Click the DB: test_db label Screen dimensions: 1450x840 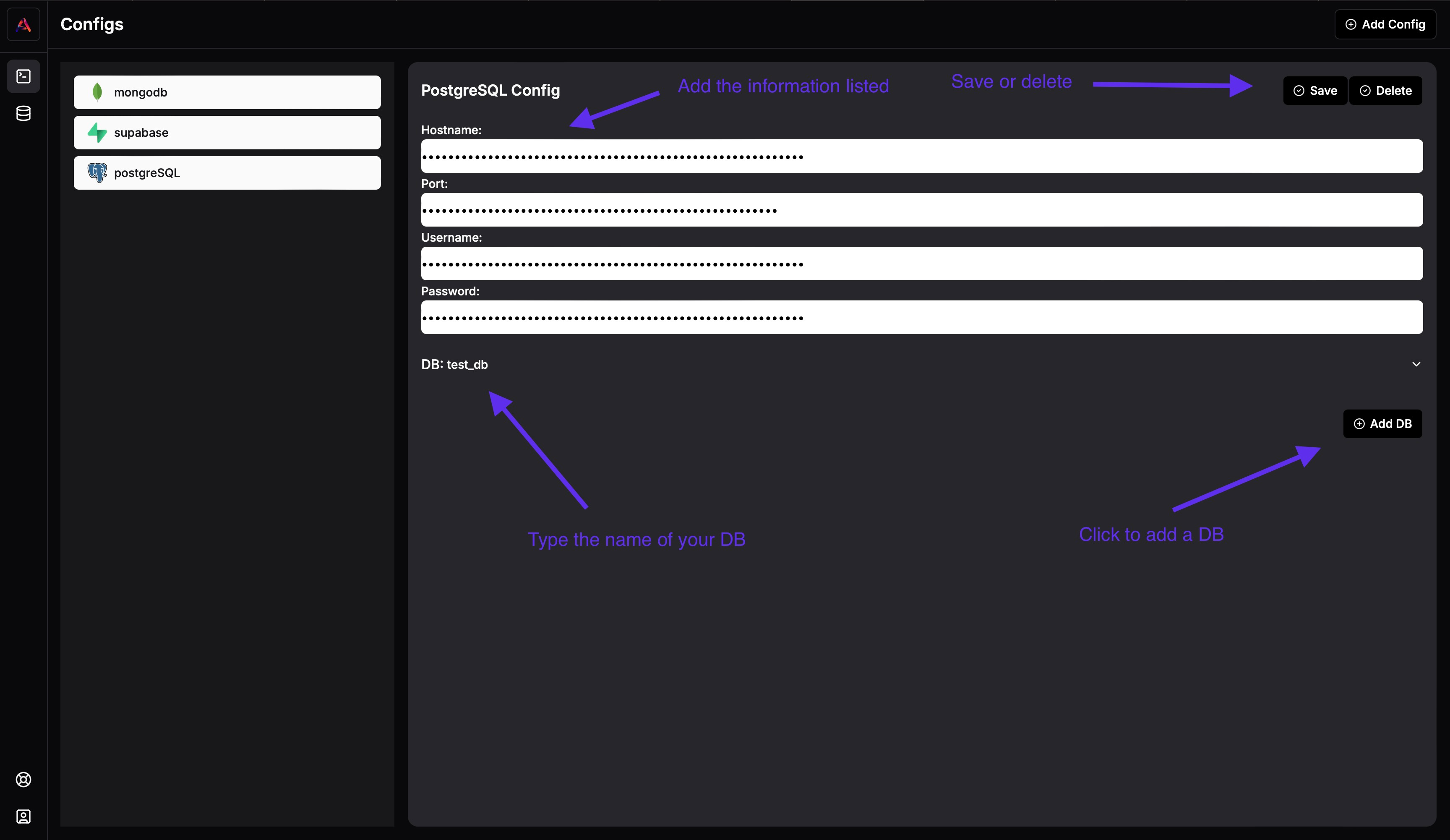pyautogui.click(x=454, y=364)
